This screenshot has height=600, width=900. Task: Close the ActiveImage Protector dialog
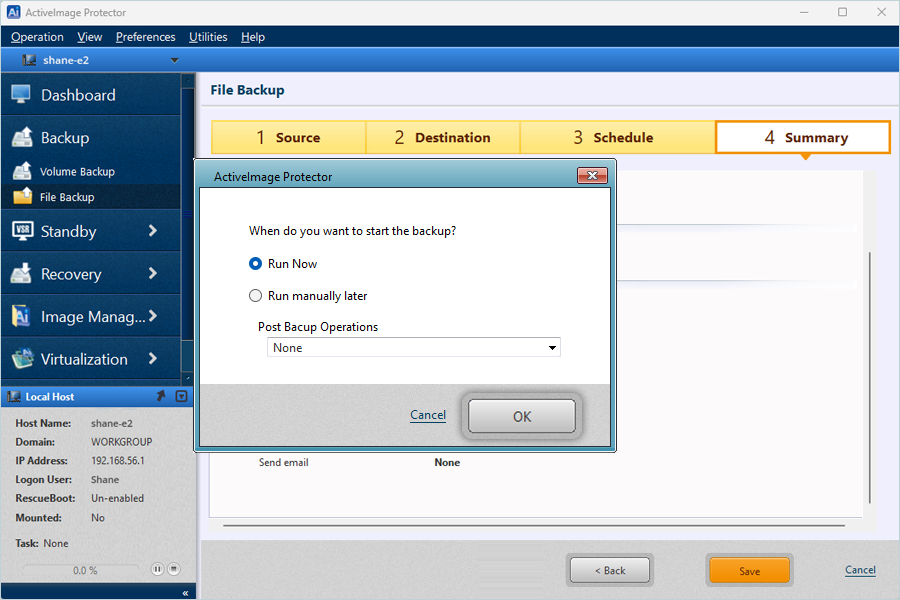592,176
